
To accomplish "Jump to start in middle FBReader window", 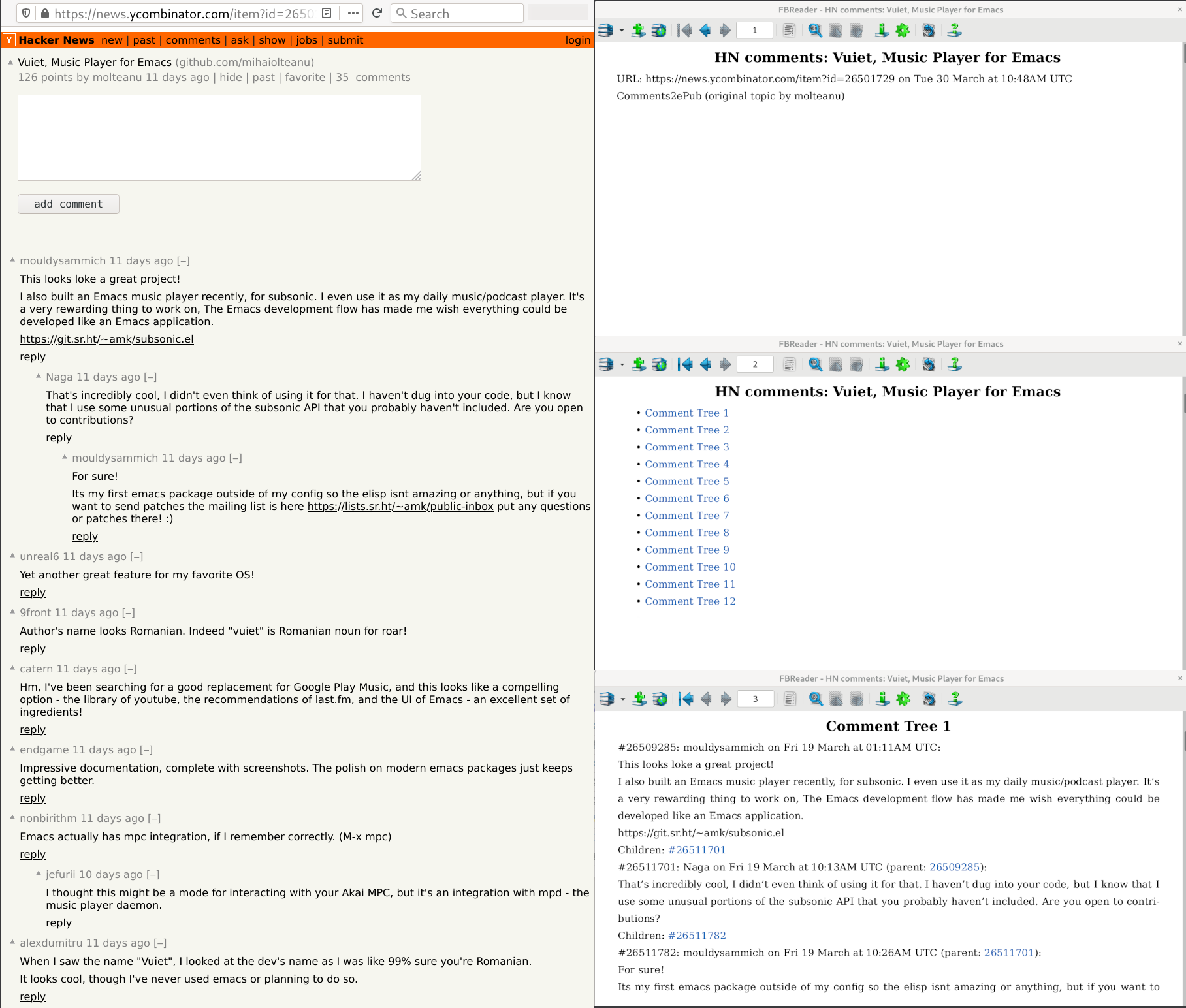I will pos(685,364).
